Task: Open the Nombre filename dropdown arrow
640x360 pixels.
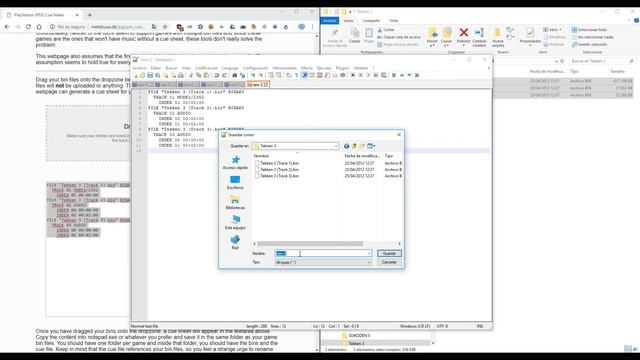Action: (369, 253)
